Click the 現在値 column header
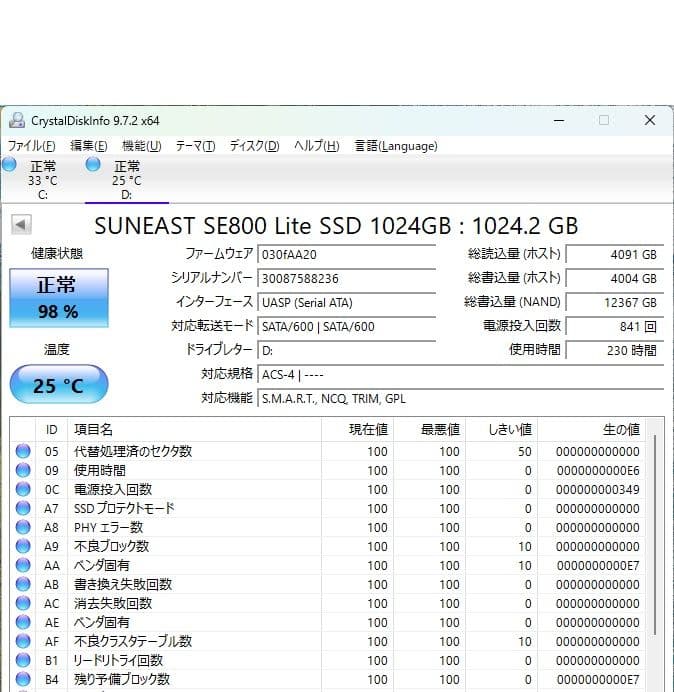This screenshot has height=692, width=674. [x=358, y=429]
